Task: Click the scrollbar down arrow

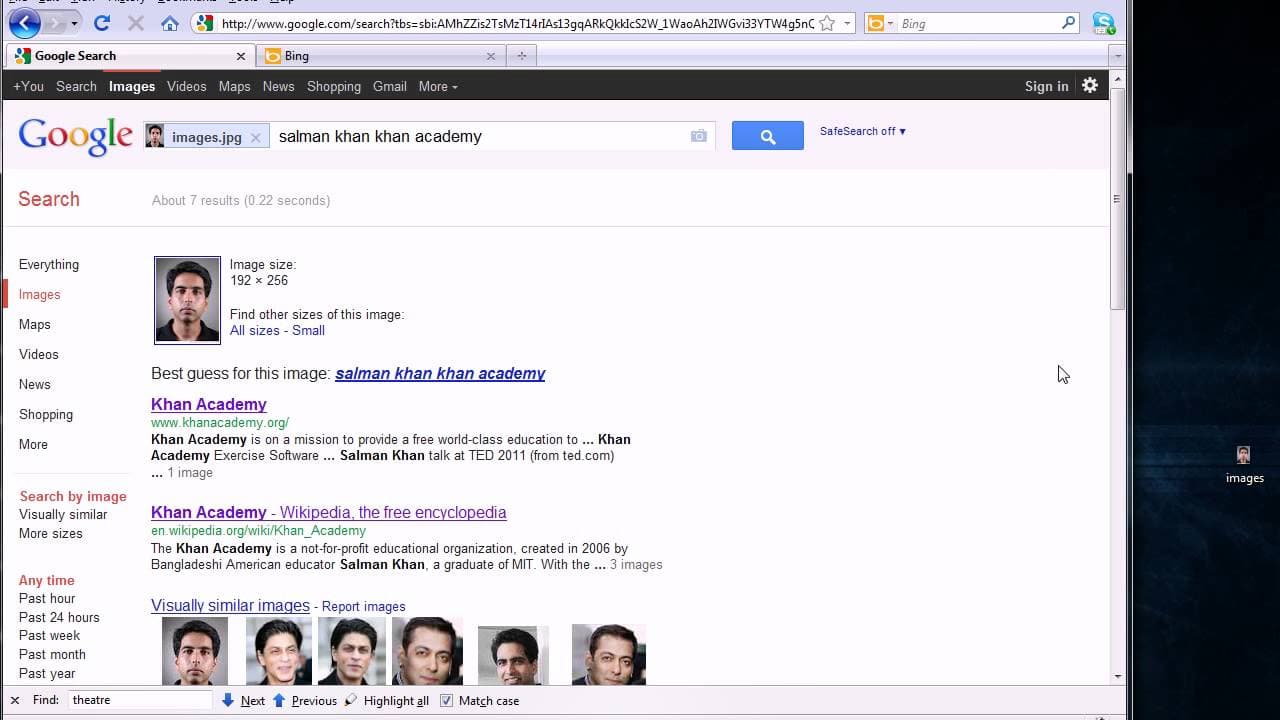Action: pos(1117,676)
